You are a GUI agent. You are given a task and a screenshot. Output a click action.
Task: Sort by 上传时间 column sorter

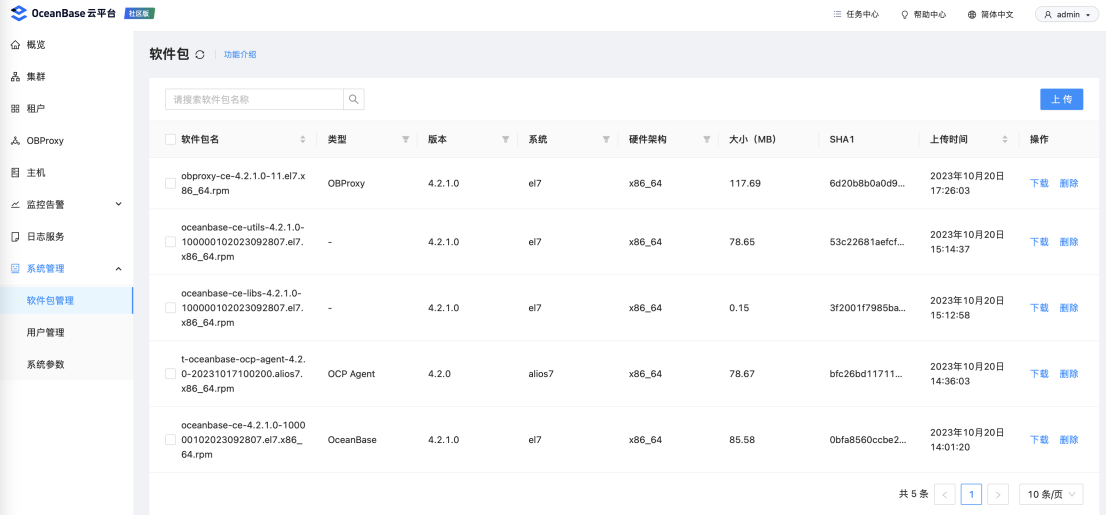point(1005,140)
